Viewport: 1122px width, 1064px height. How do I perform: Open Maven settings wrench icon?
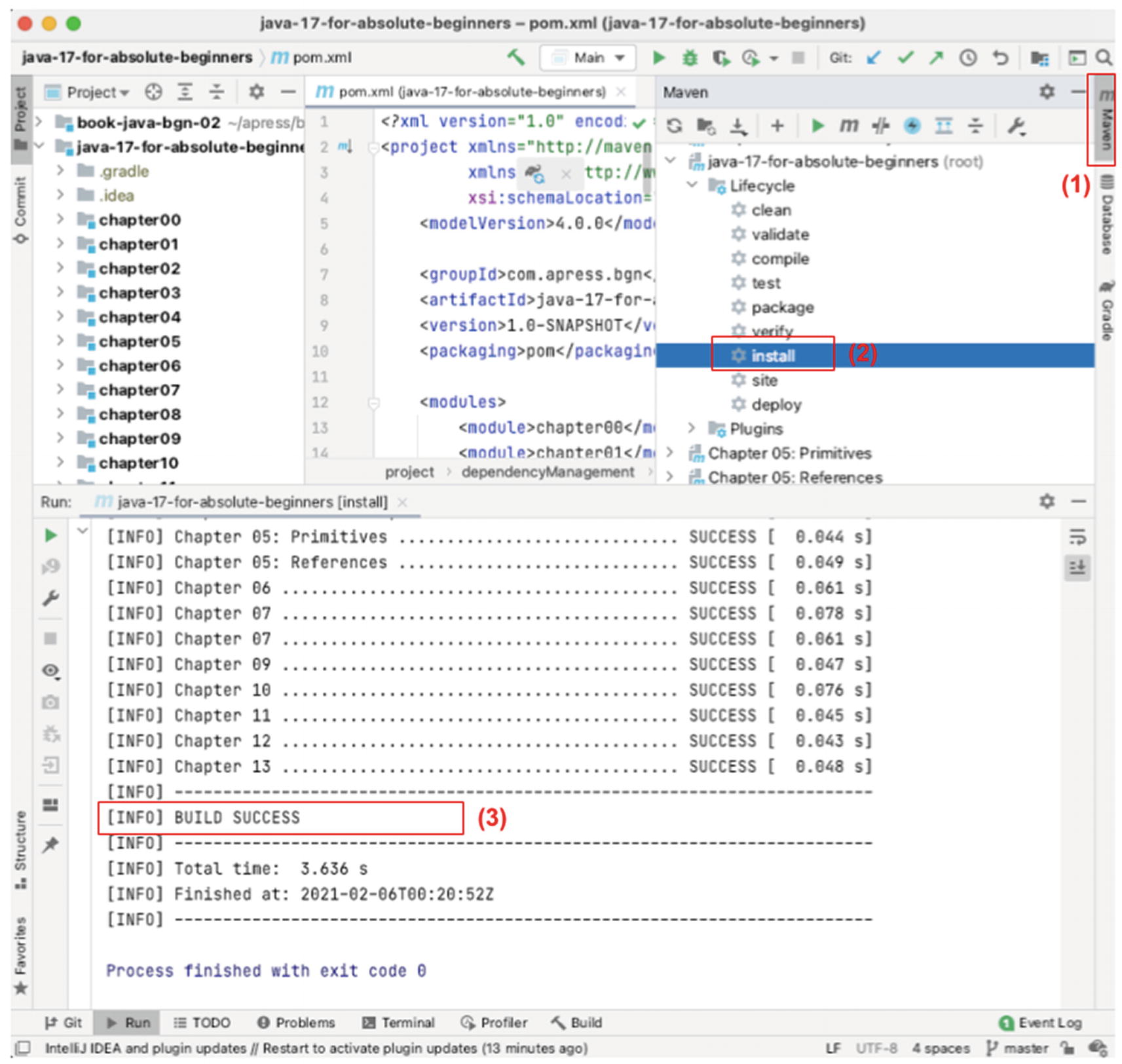[x=1016, y=125]
